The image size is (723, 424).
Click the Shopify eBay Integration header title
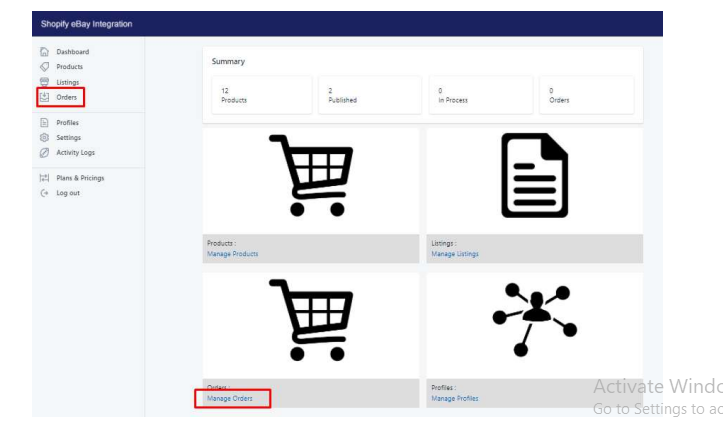click(86, 24)
